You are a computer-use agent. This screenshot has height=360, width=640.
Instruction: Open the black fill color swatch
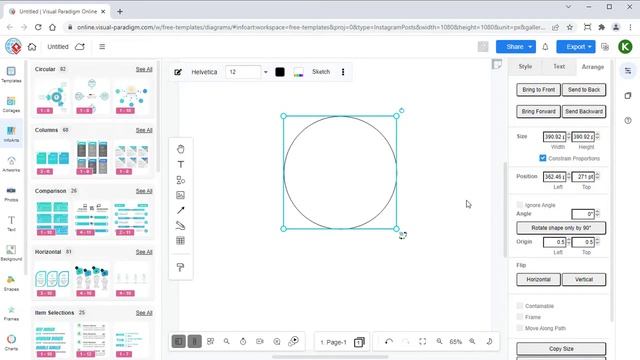280,72
